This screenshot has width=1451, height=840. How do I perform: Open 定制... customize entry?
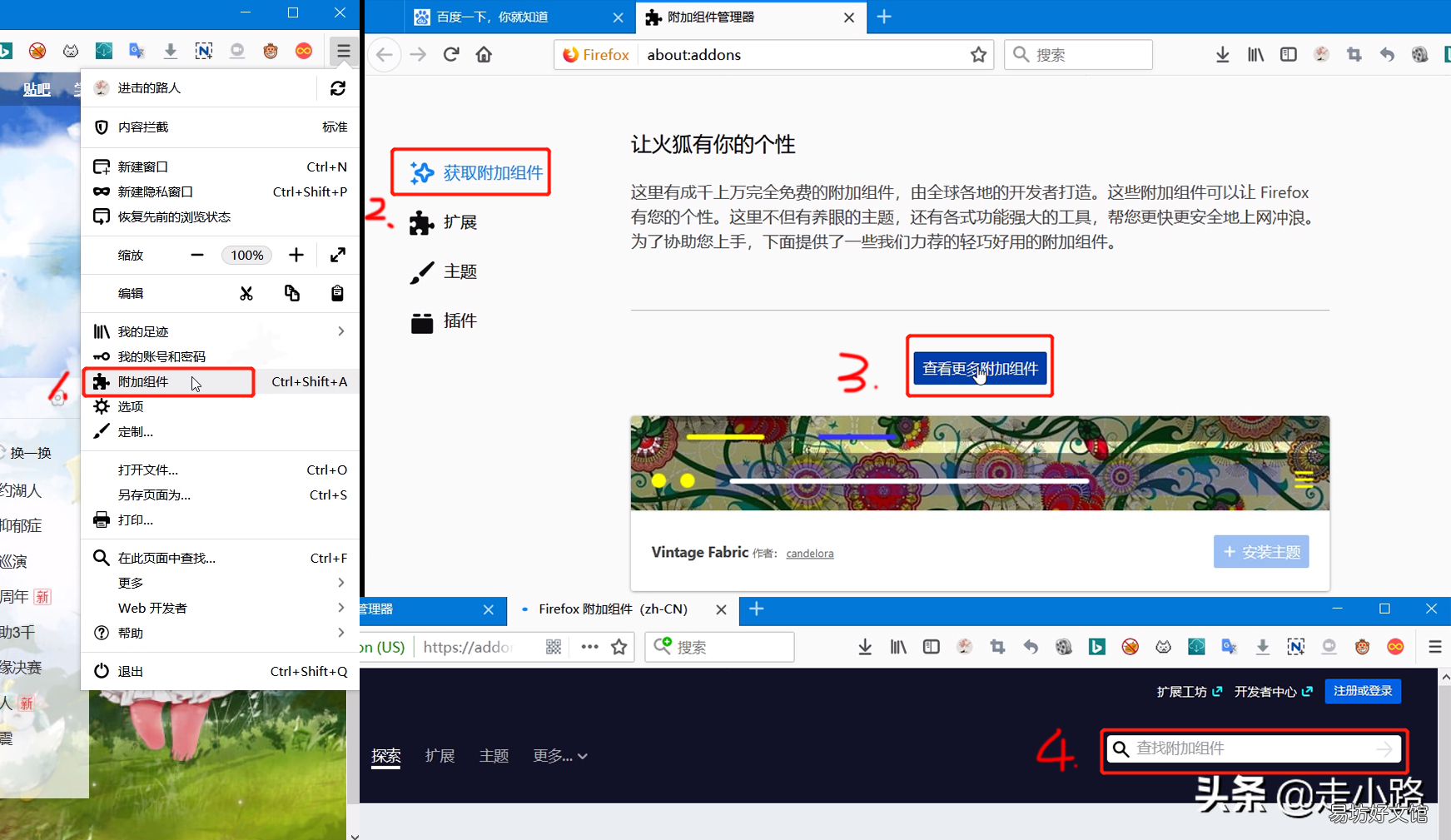coord(221,431)
